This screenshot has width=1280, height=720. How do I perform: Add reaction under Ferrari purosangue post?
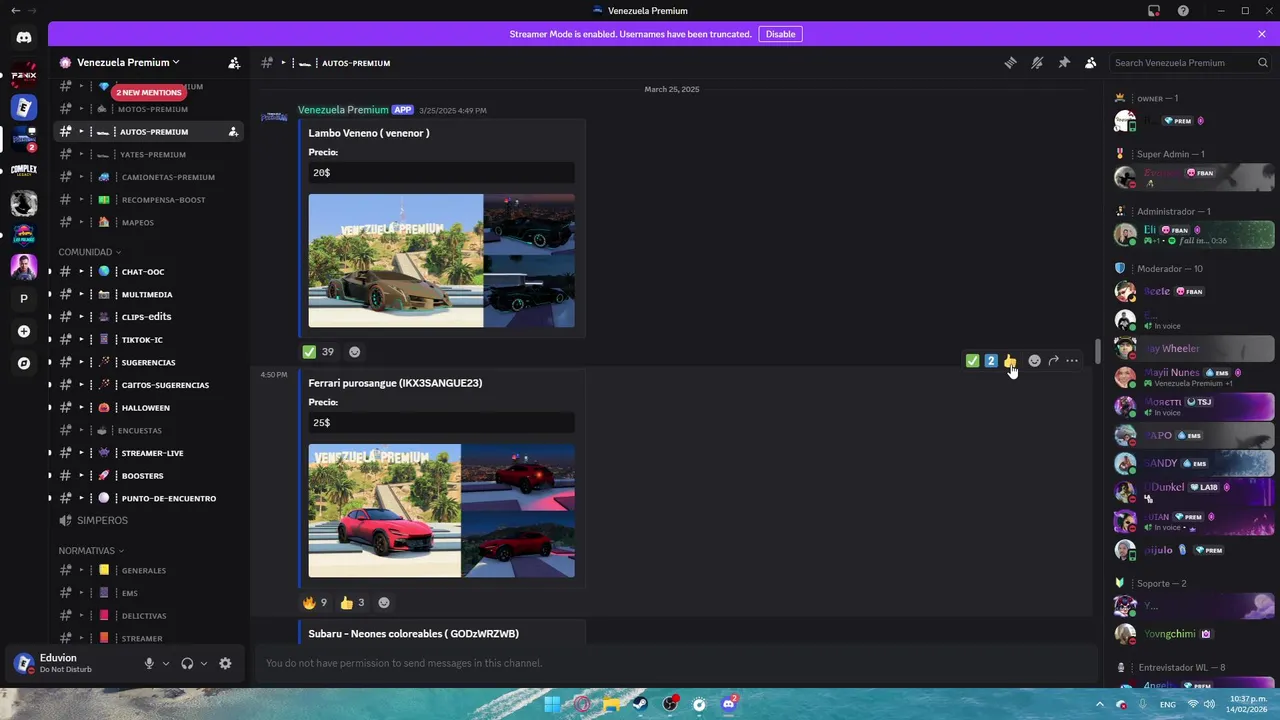(x=384, y=603)
